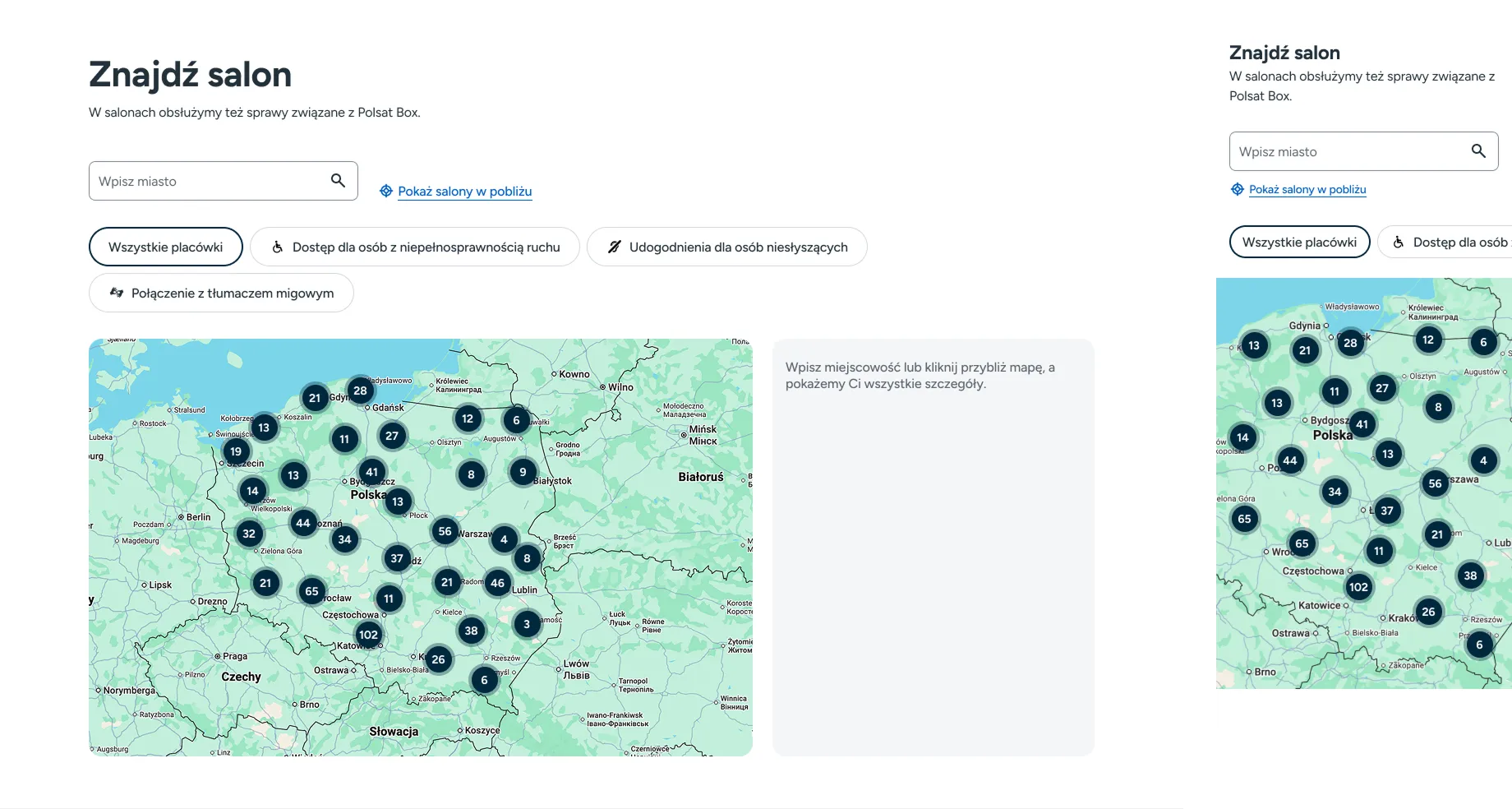1512x809 pixels.
Task: Click the sign language hands icon on the interpreter filter
Action: [118, 293]
